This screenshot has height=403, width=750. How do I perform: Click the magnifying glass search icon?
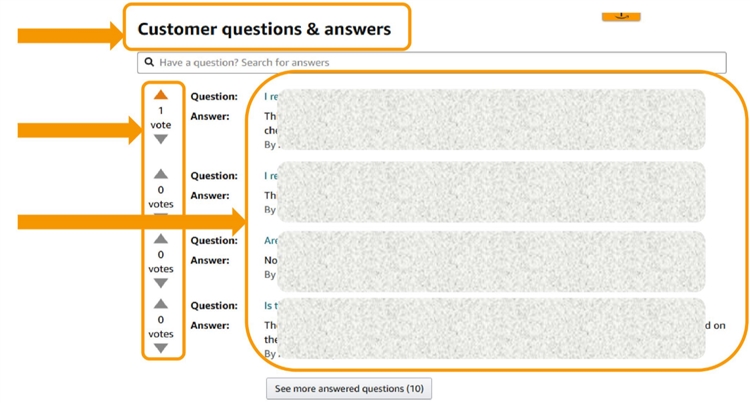pos(150,62)
